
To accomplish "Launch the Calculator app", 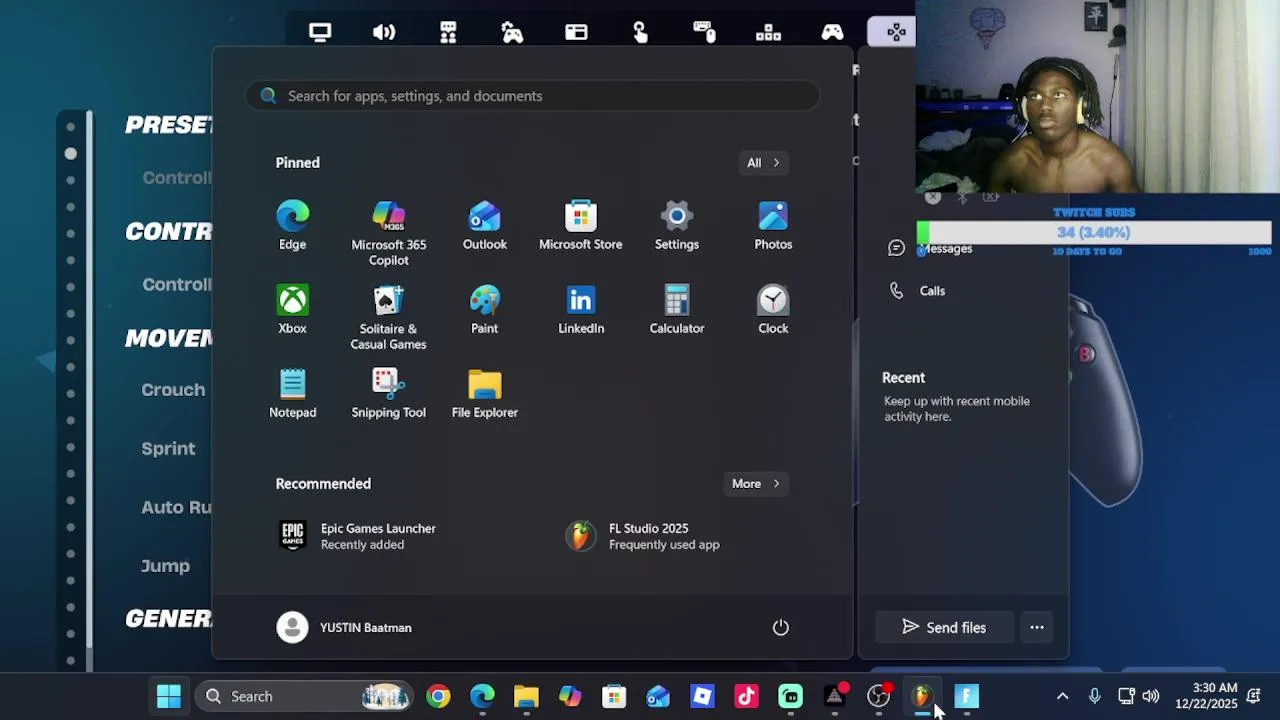I will coord(676,310).
